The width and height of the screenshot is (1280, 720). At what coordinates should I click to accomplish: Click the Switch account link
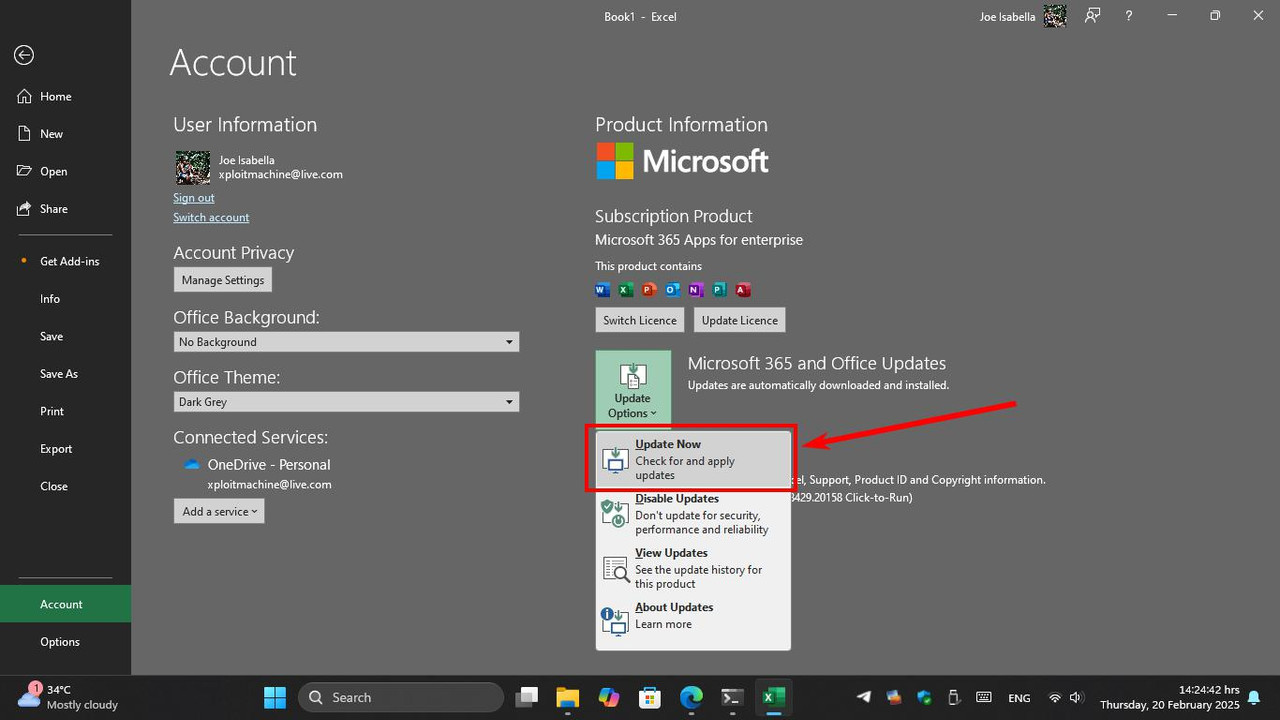pos(211,217)
